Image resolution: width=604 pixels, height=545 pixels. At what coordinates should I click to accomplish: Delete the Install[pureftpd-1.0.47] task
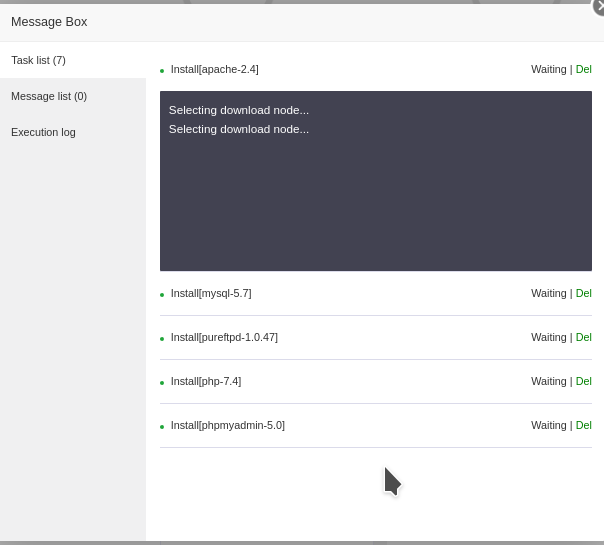pos(584,337)
